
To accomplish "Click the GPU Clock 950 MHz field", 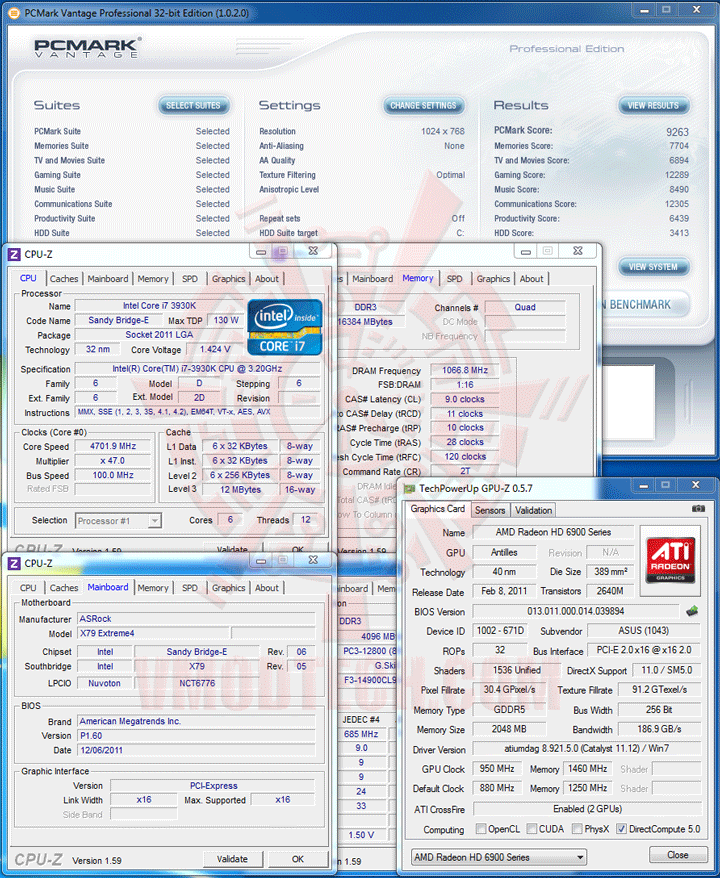I will click(497, 769).
